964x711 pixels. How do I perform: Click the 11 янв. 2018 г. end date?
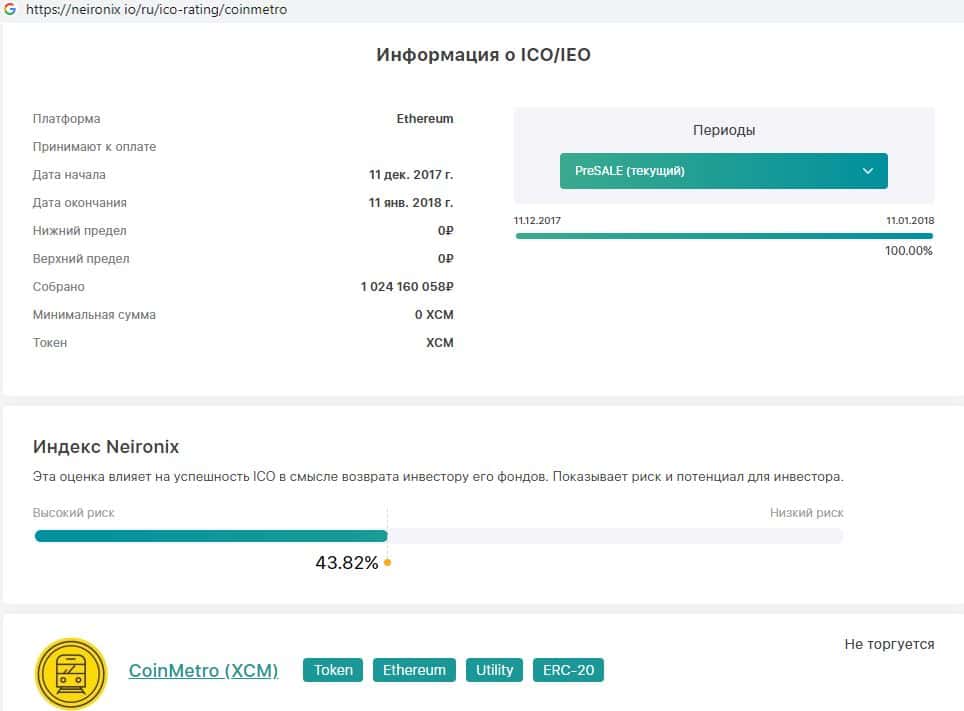[411, 203]
